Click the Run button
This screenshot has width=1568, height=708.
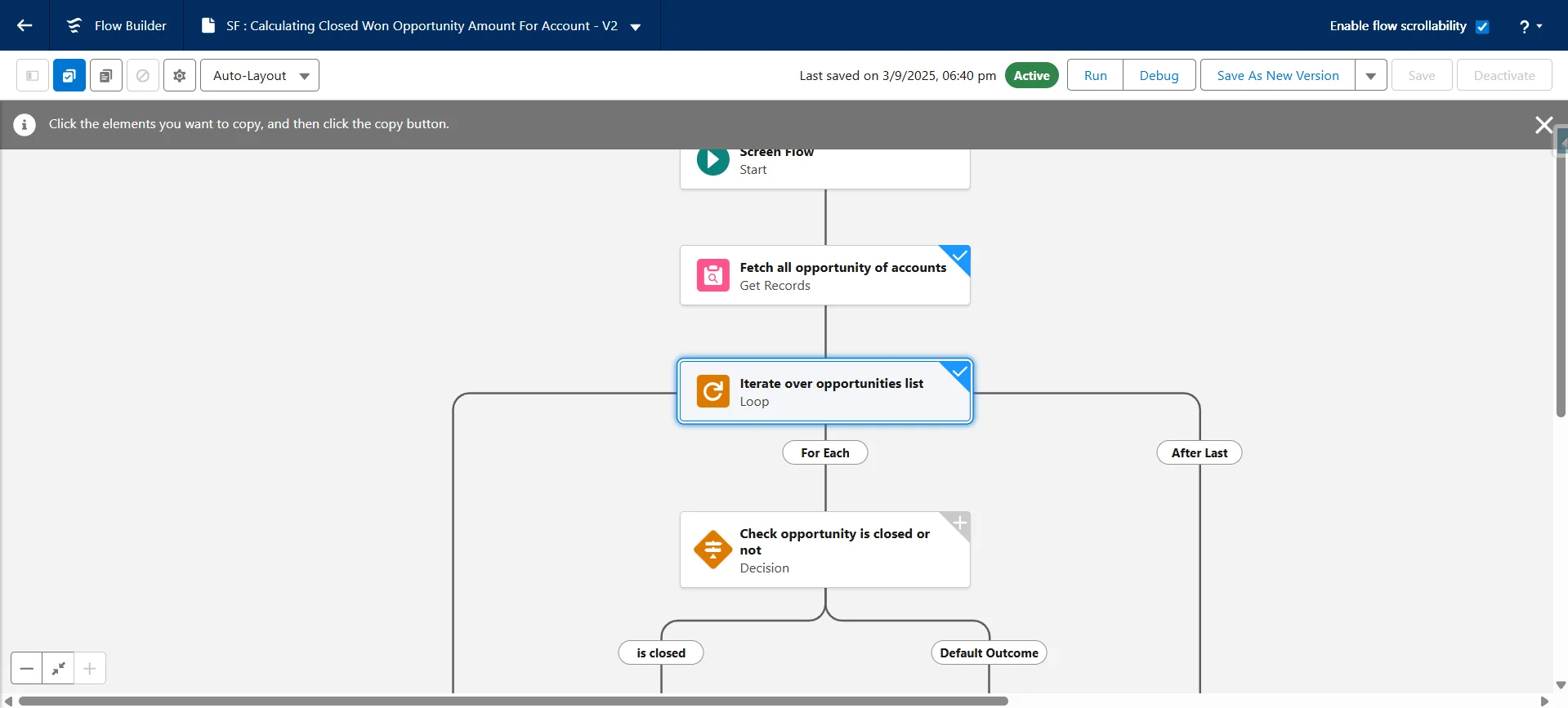1096,75
